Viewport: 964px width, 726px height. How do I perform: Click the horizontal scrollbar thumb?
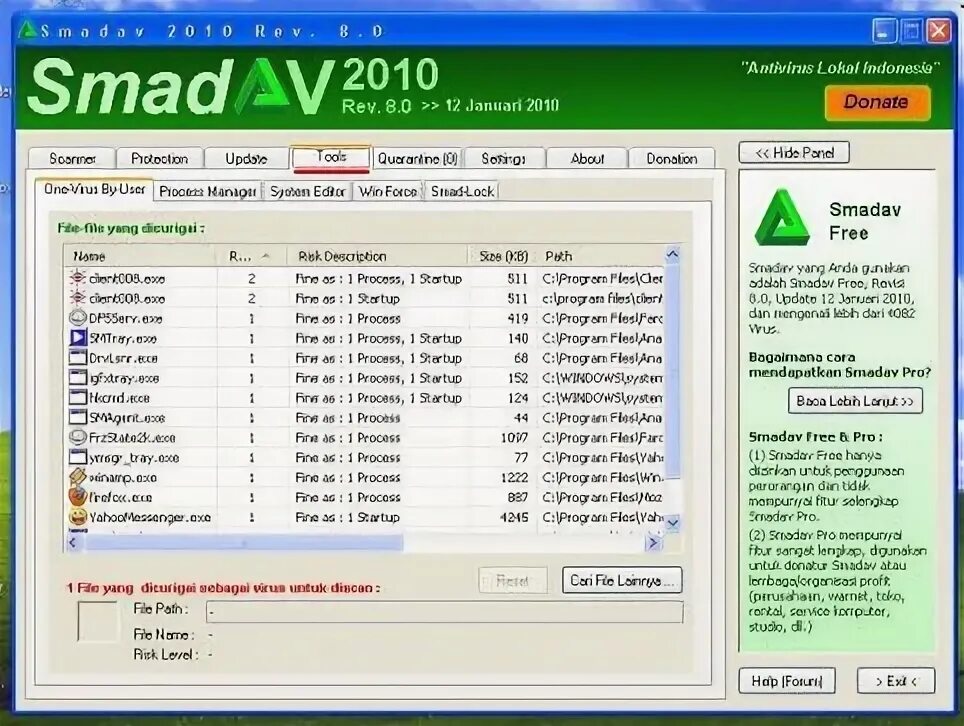(x=243, y=542)
